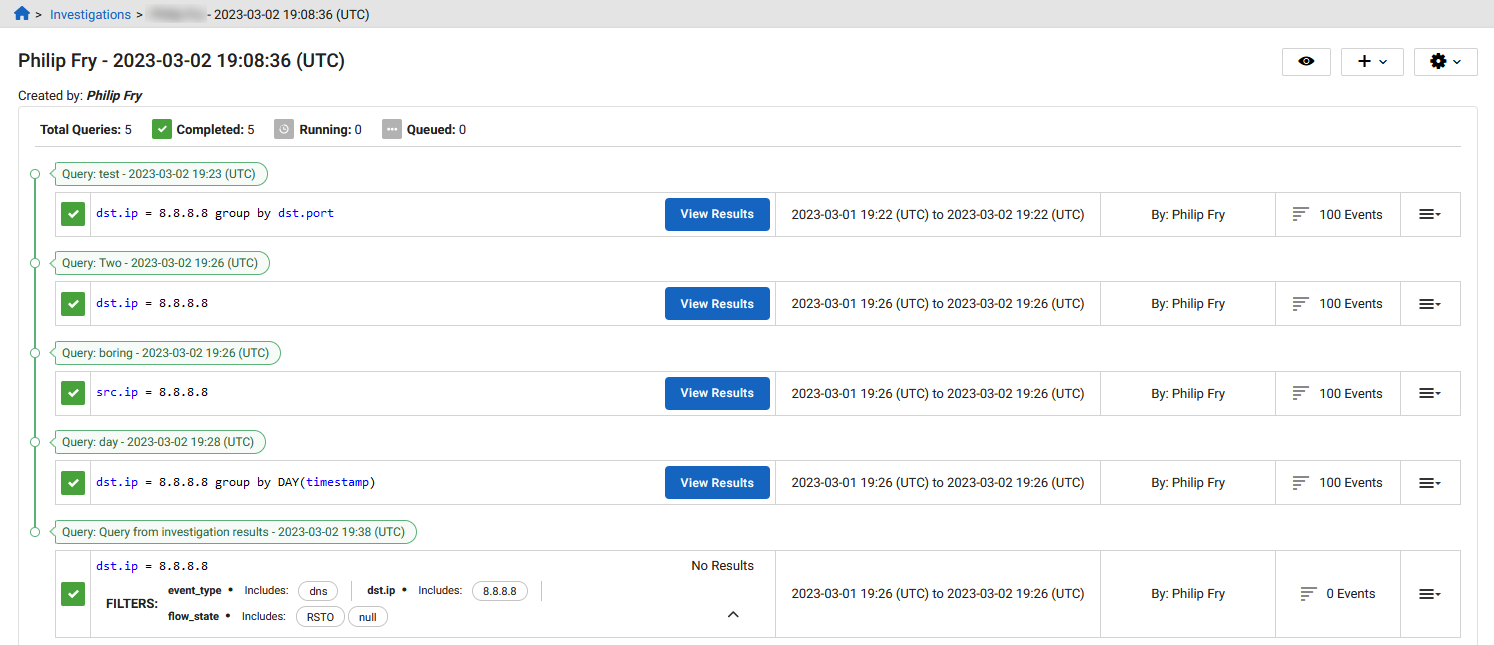
Task: View Results for dst.port group query
Action: tap(717, 214)
